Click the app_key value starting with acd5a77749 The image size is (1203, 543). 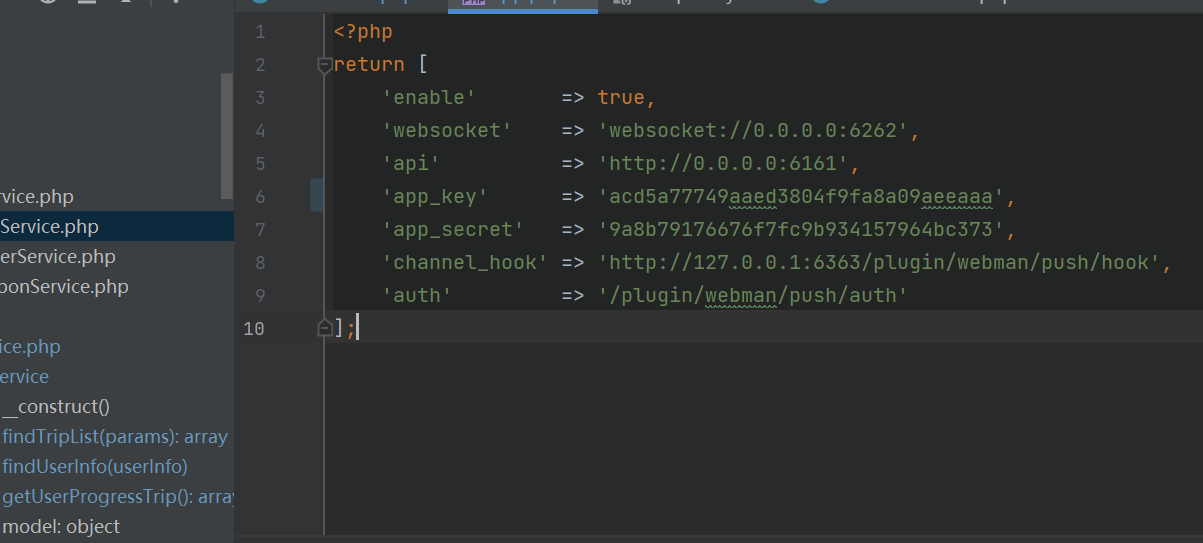(801, 197)
